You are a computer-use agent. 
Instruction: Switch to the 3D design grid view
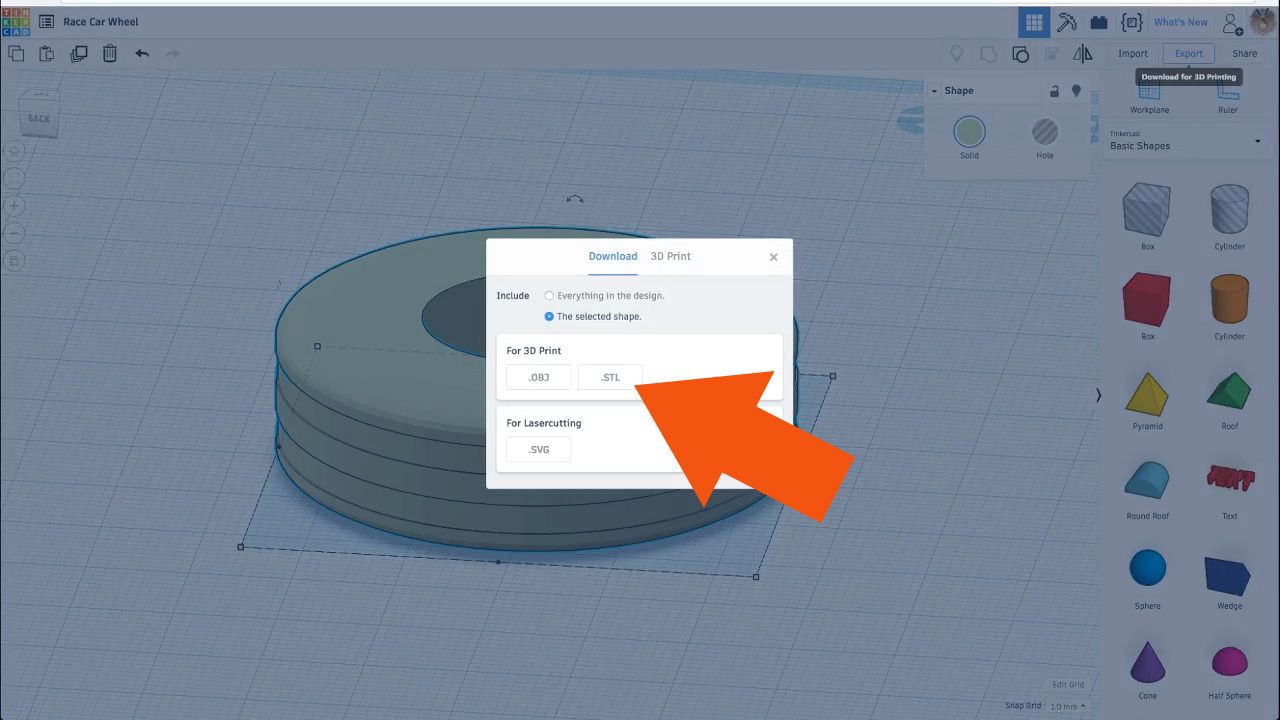click(1034, 22)
